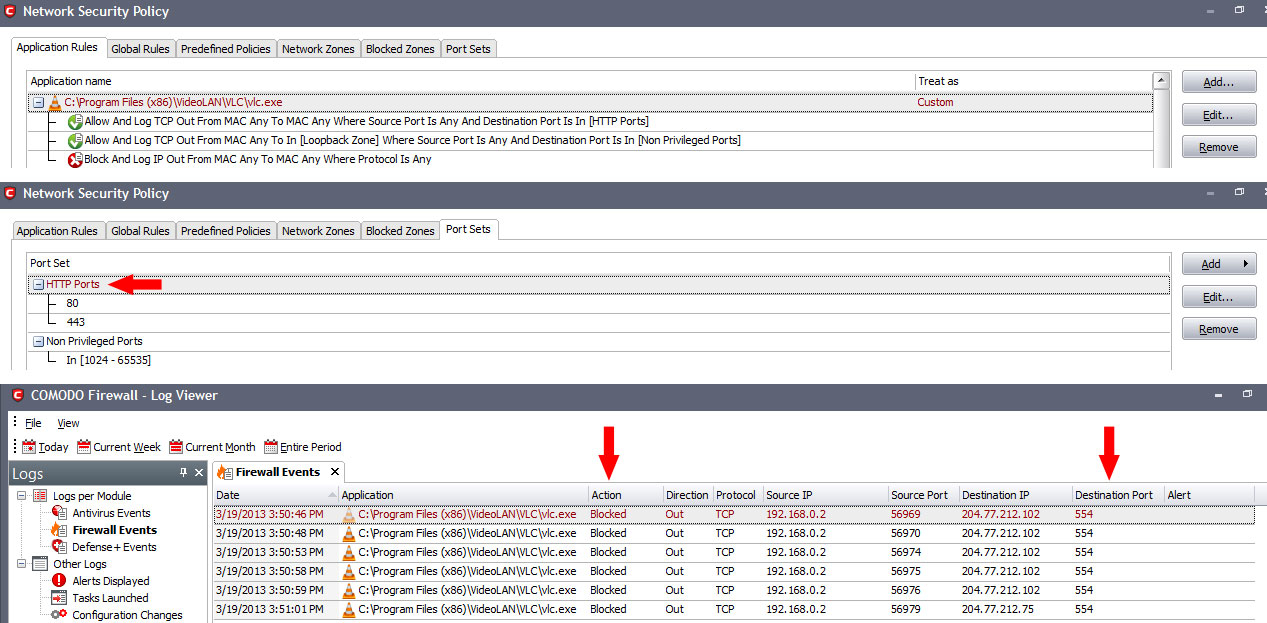1267x623 pixels.
Task: Switch to Application Rules tab above the Port Set list
Action: pos(57,231)
